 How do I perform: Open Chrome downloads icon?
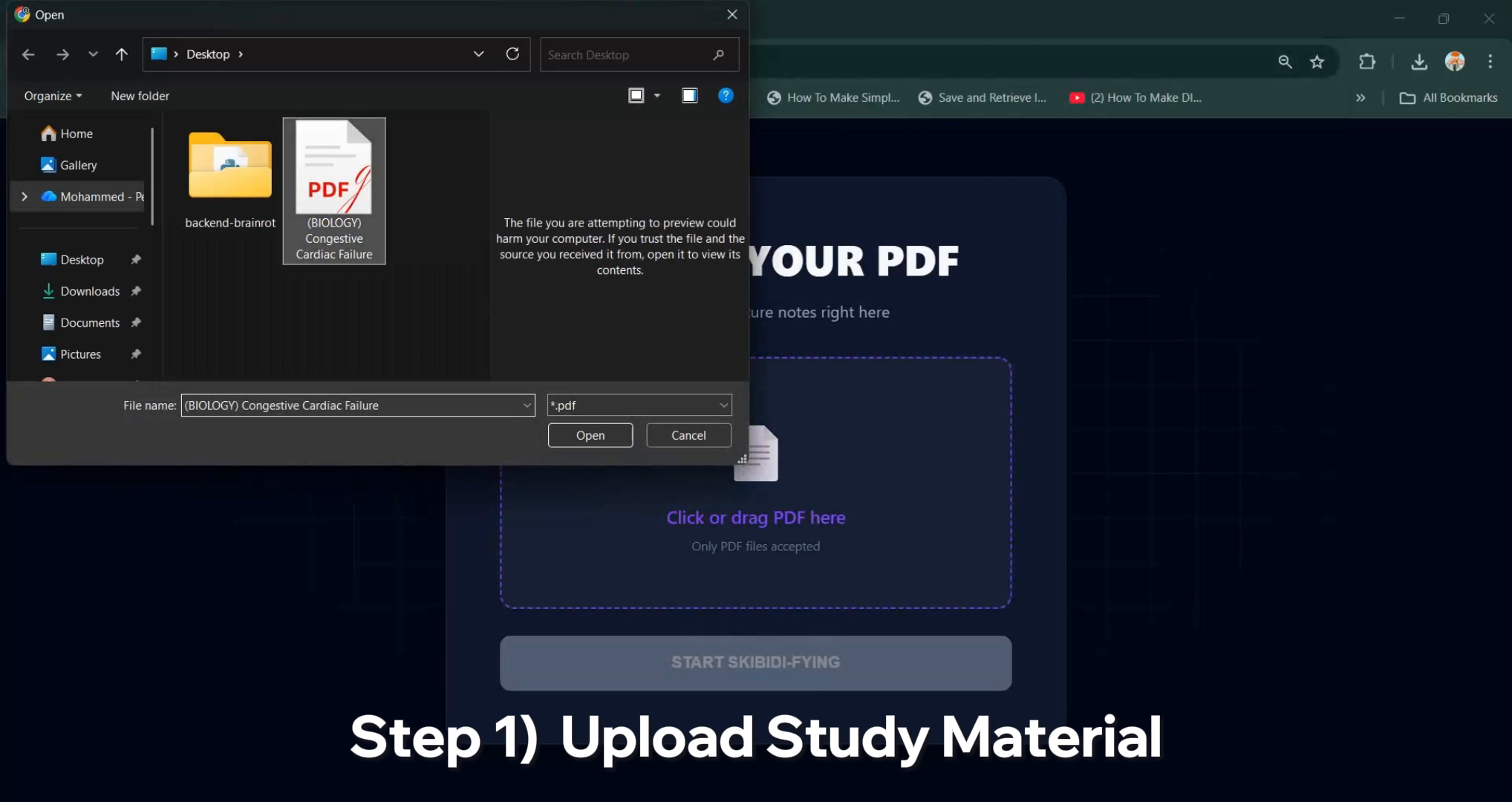(1418, 62)
